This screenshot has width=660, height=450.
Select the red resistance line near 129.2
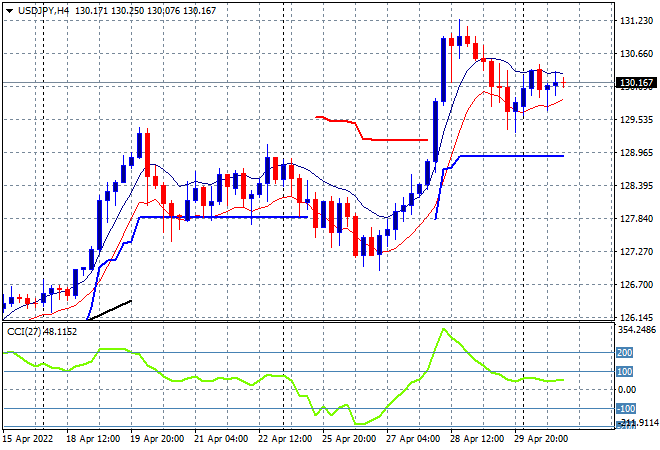[x=396, y=139]
